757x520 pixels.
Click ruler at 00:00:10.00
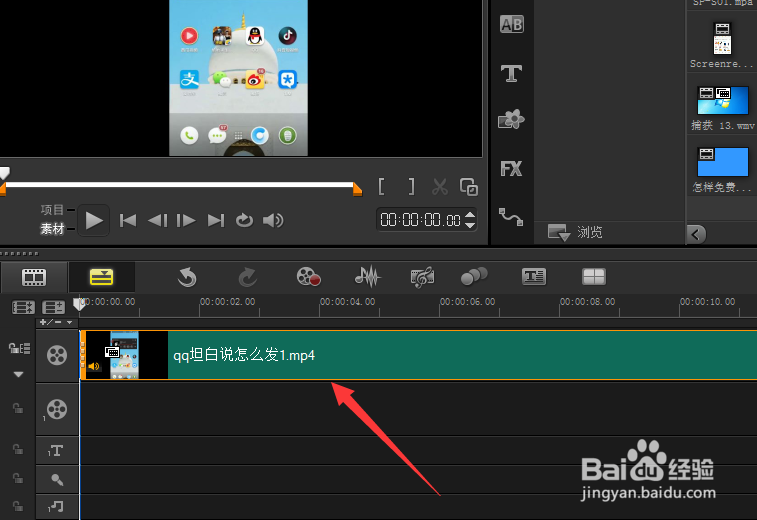tap(707, 302)
